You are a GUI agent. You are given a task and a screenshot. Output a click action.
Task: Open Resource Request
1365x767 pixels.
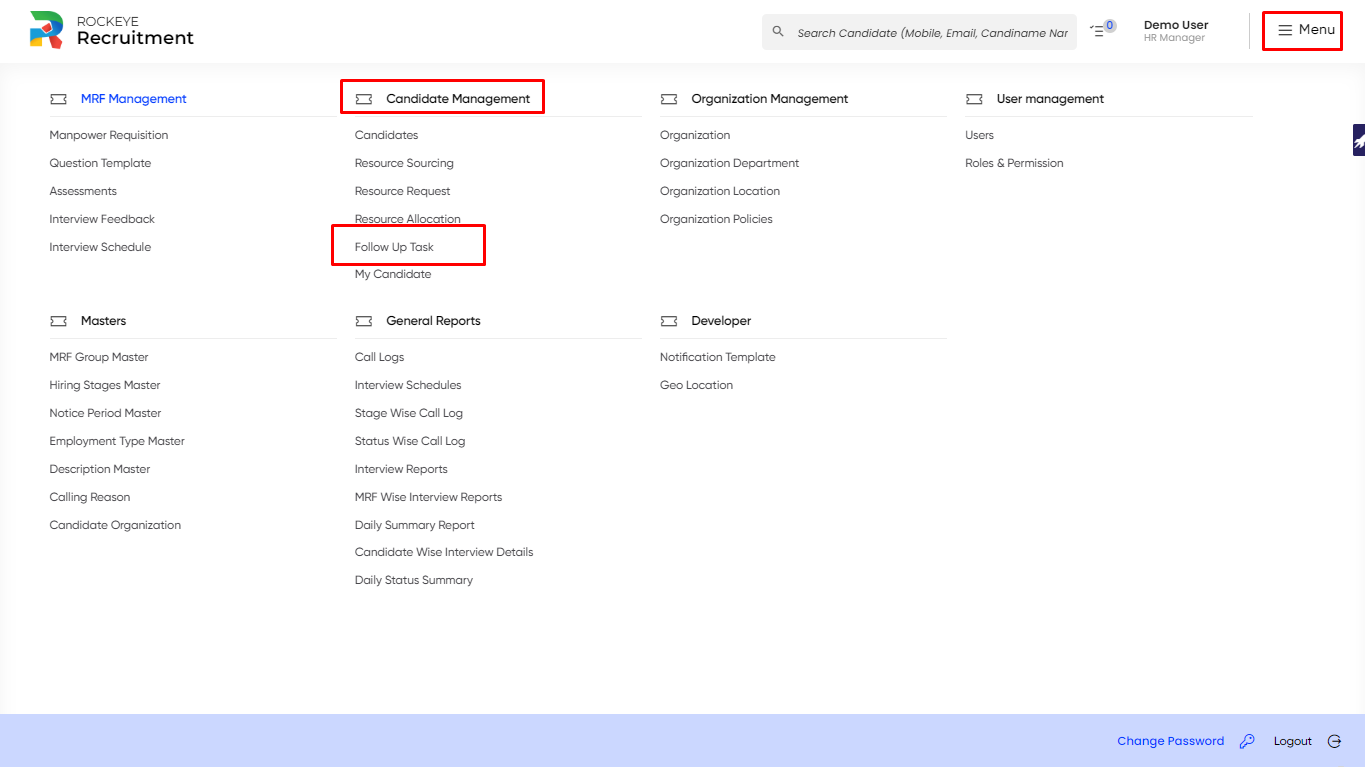tap(402, 191)
